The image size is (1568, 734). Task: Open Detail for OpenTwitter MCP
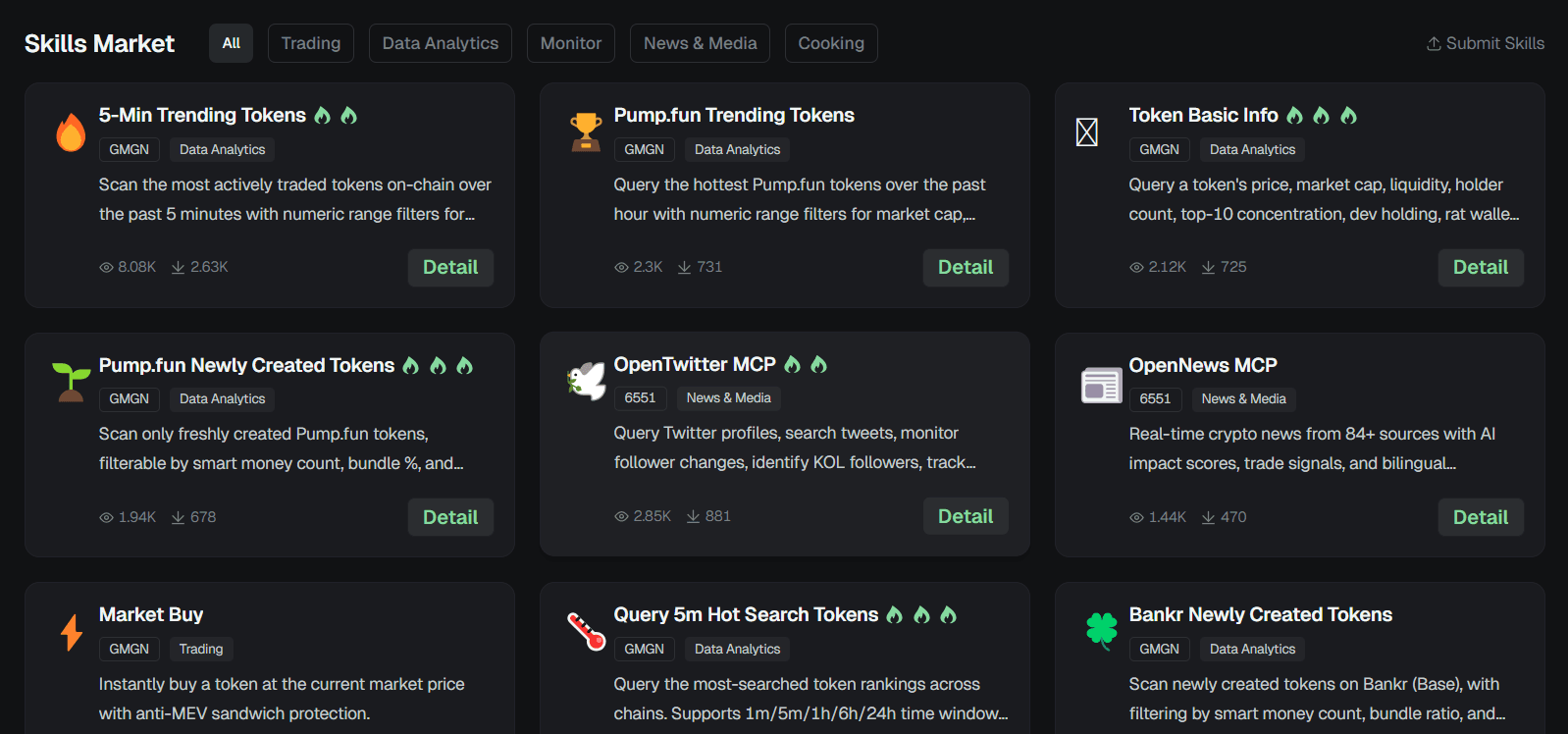[x=966, y=516]
